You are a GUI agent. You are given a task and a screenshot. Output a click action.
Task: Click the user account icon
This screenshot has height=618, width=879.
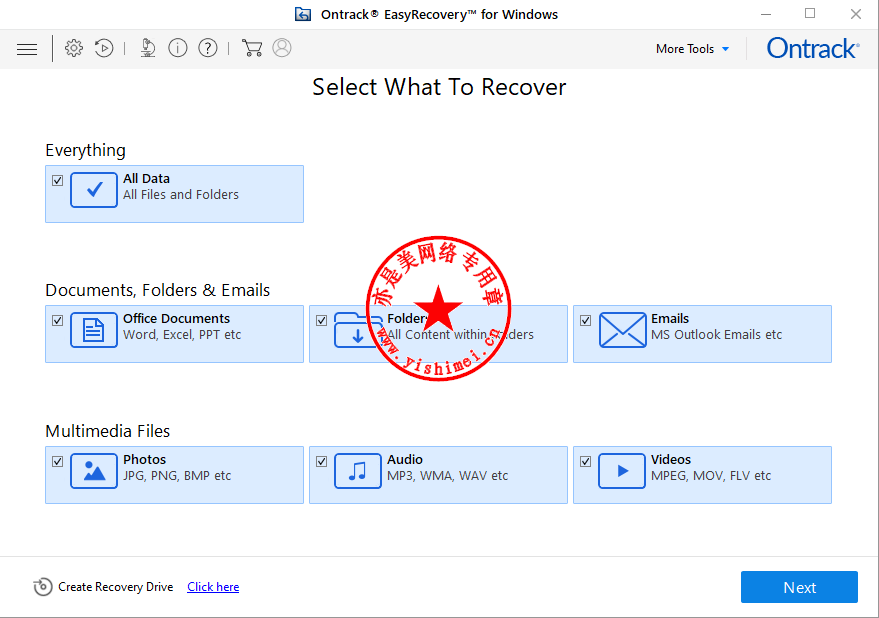(282, 48)
